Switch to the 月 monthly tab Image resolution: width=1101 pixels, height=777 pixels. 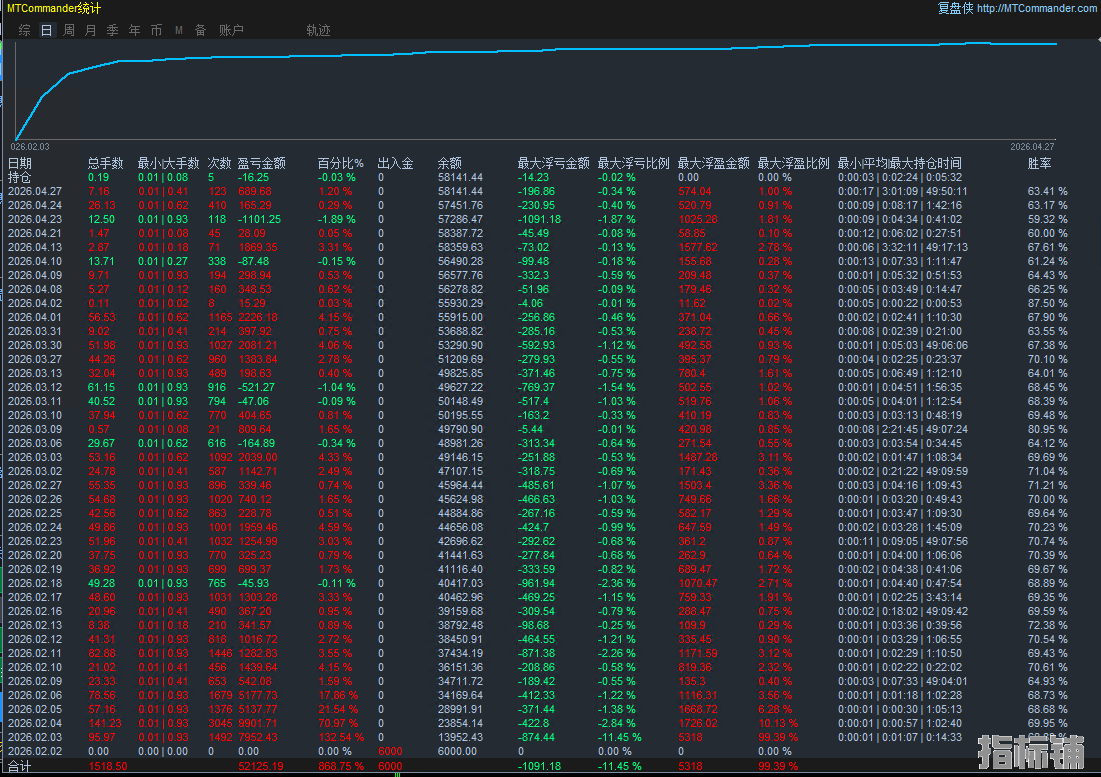[x=91, y=30]
